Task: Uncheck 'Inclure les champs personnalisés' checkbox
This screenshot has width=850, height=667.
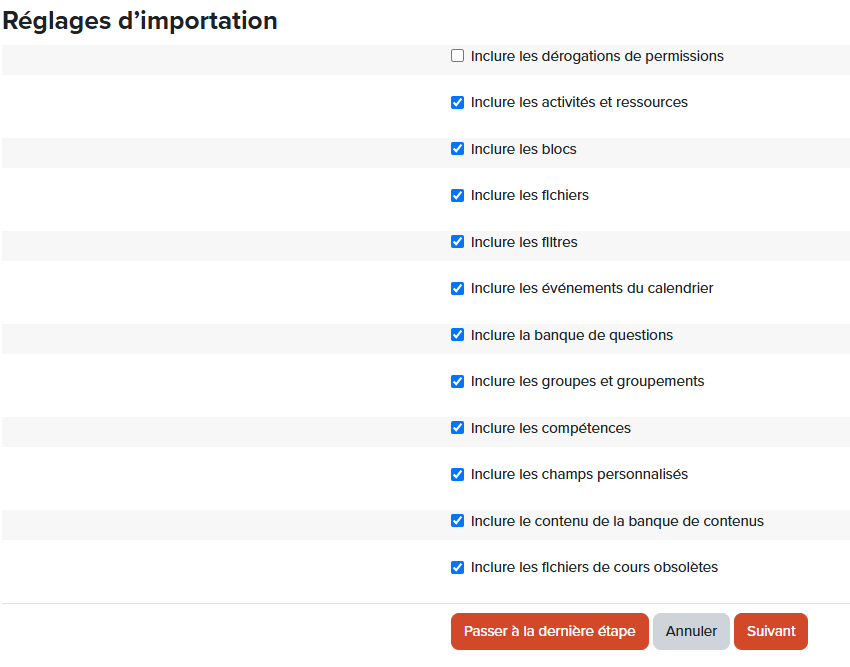Action: click(458, 474)
